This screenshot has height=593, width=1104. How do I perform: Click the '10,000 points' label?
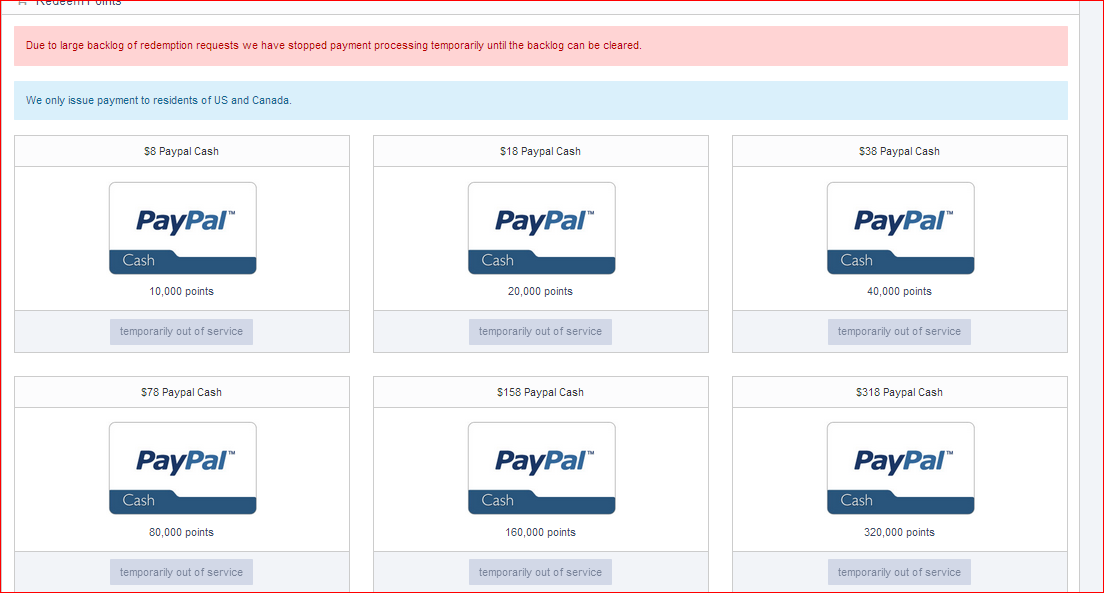[x=181, y=292]
